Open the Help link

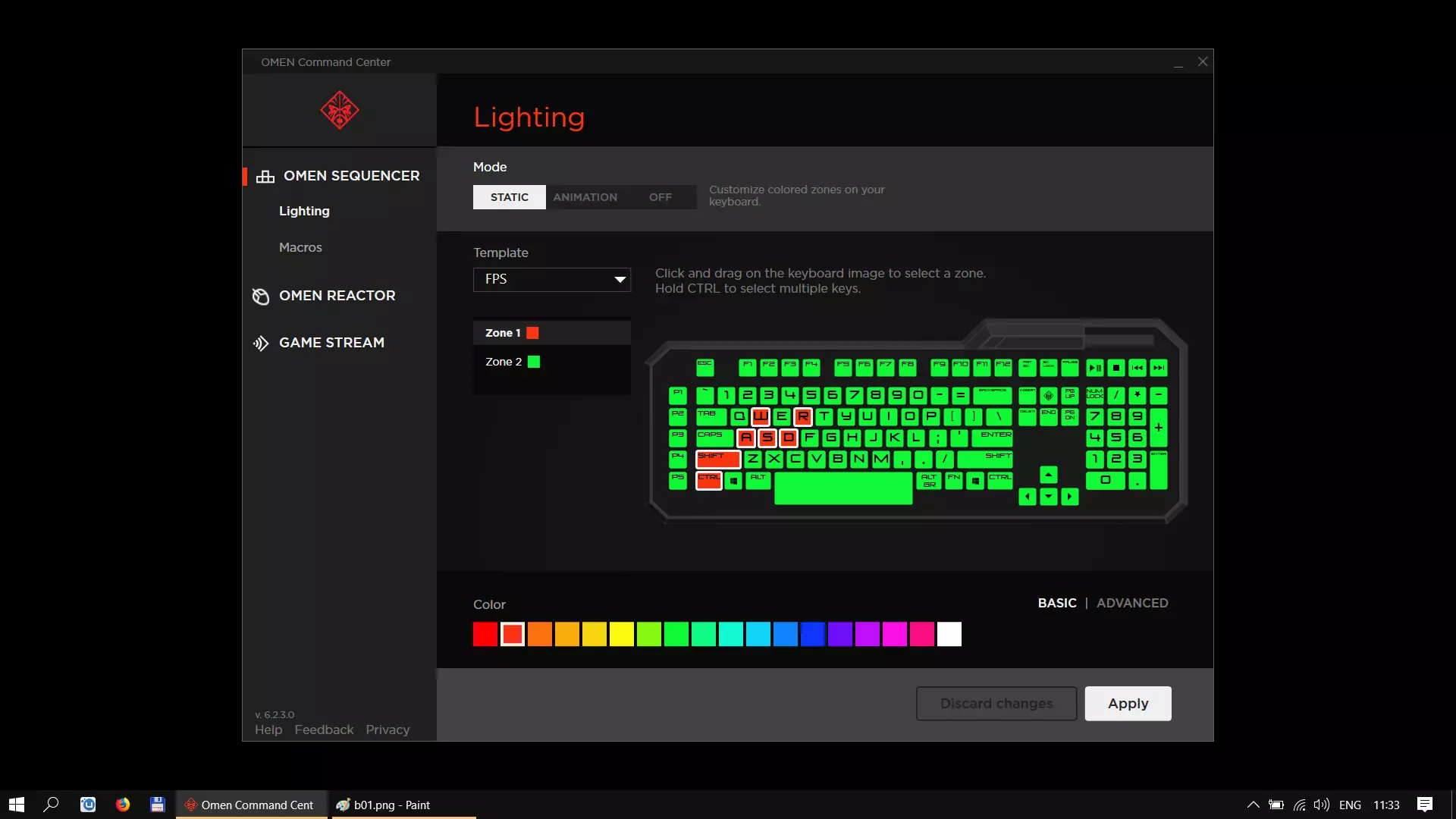pos(268,730)
